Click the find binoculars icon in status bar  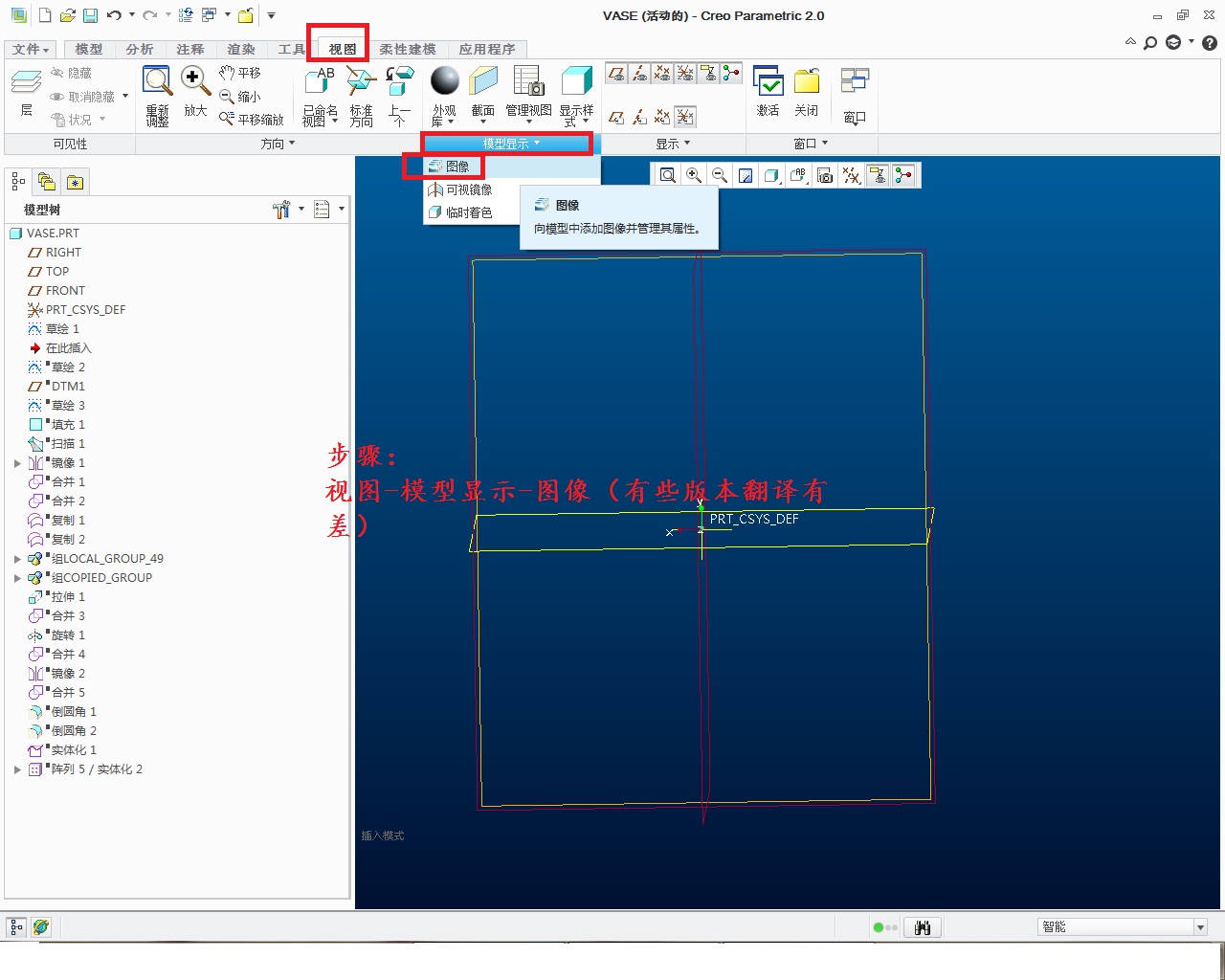(x=923, y=927)
